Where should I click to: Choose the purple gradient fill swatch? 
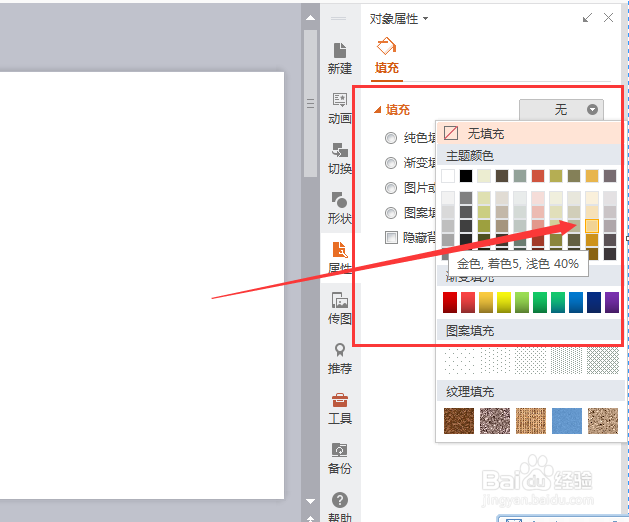click(x=612, y=302)
